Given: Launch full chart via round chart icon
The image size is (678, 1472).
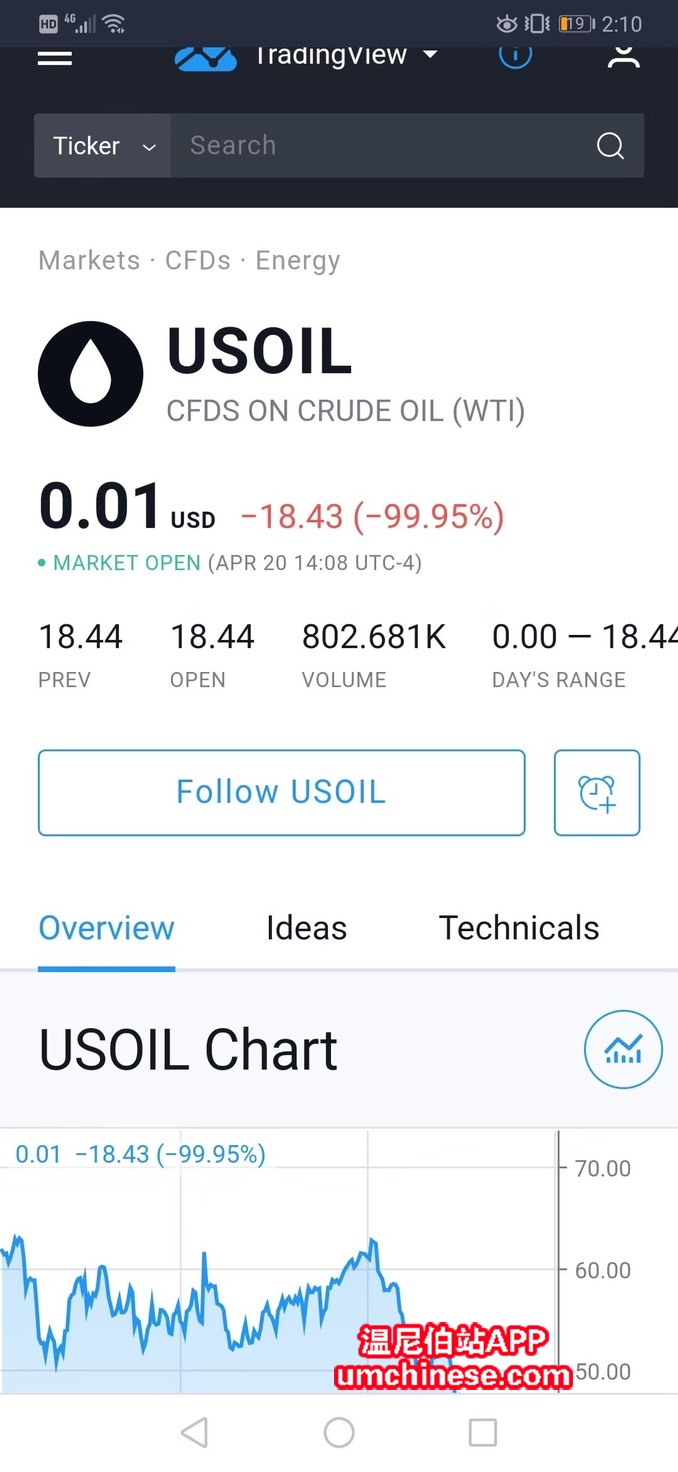Looking at the screenshot, I should click(623, 1050).
